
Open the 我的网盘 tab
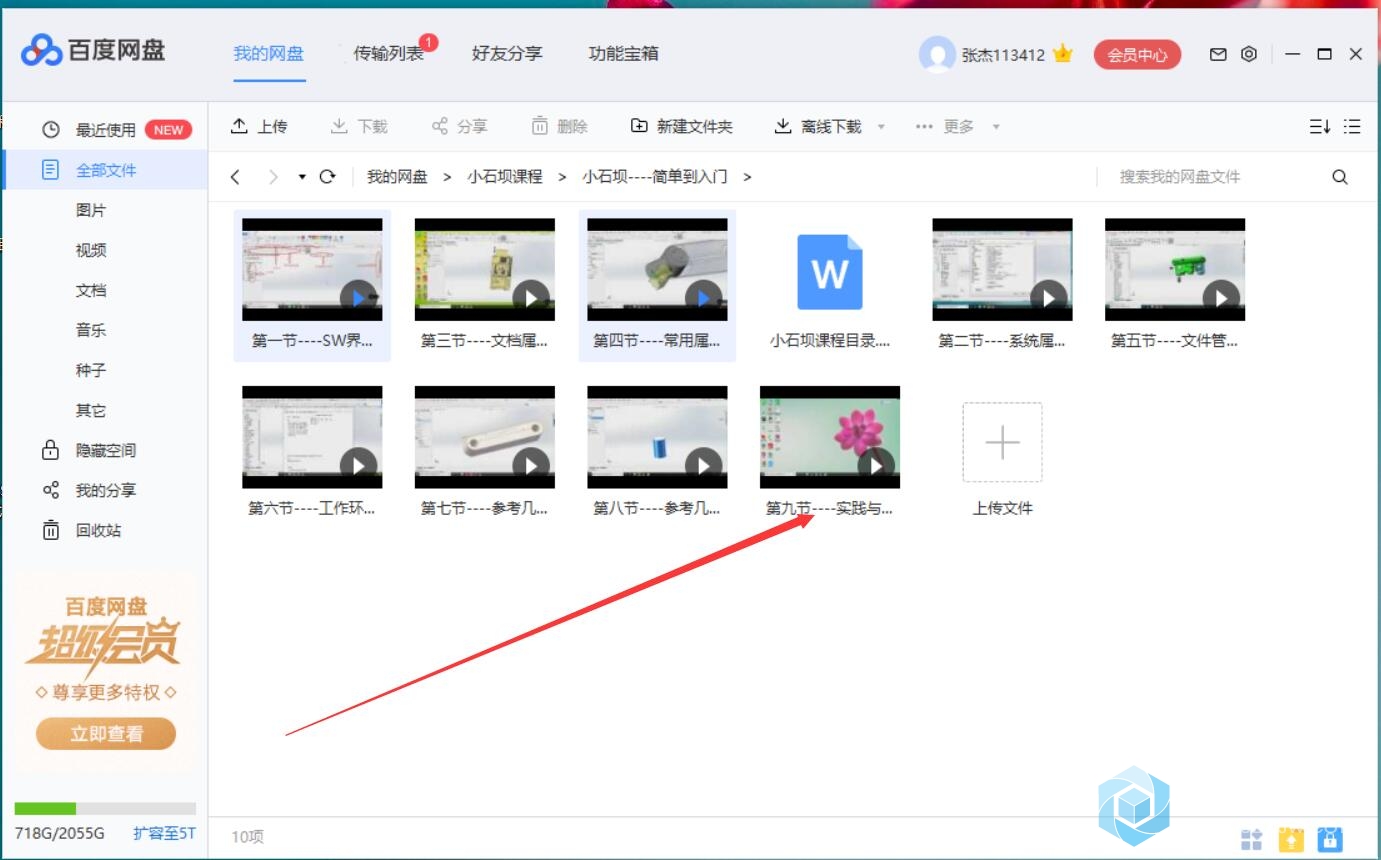click(269, 54)
